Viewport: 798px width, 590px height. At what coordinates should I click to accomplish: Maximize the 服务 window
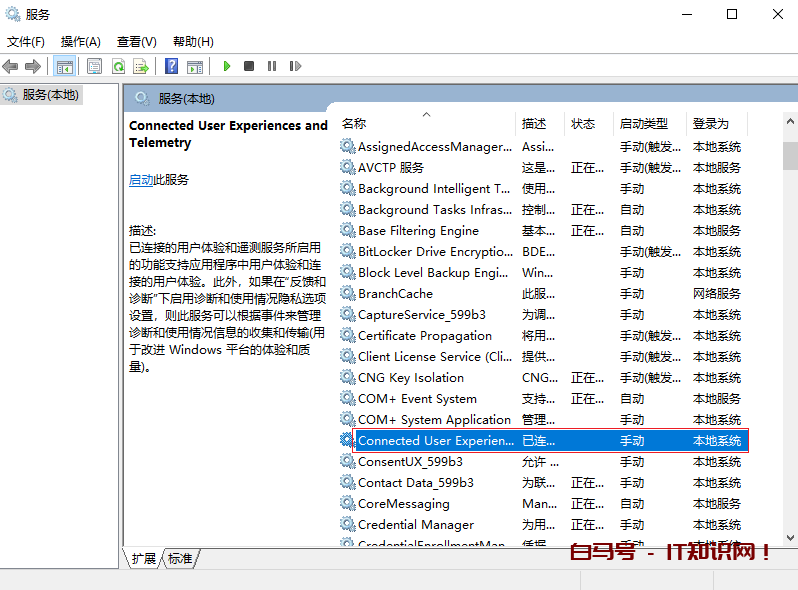732,14
